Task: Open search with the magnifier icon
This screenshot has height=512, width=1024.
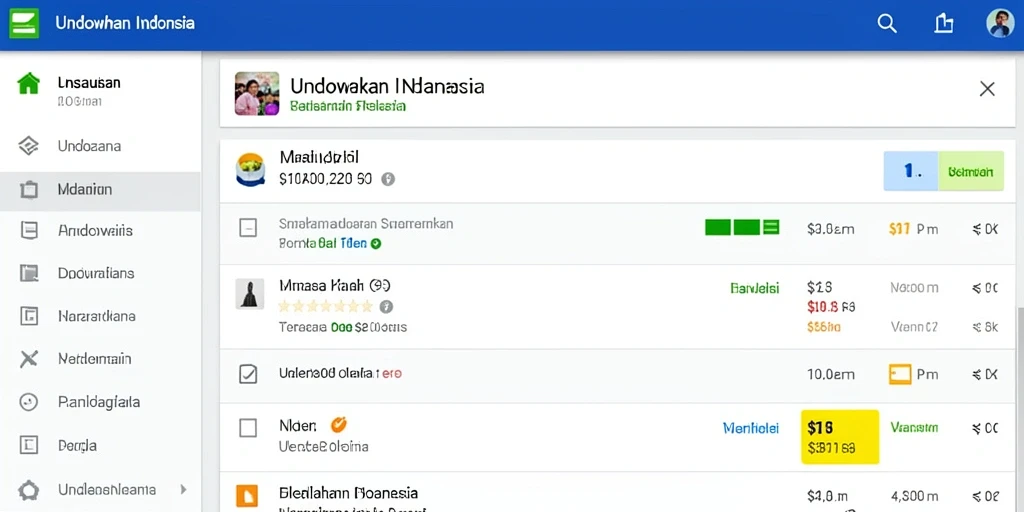Action: pyautogui.click(x=886, y=24)
